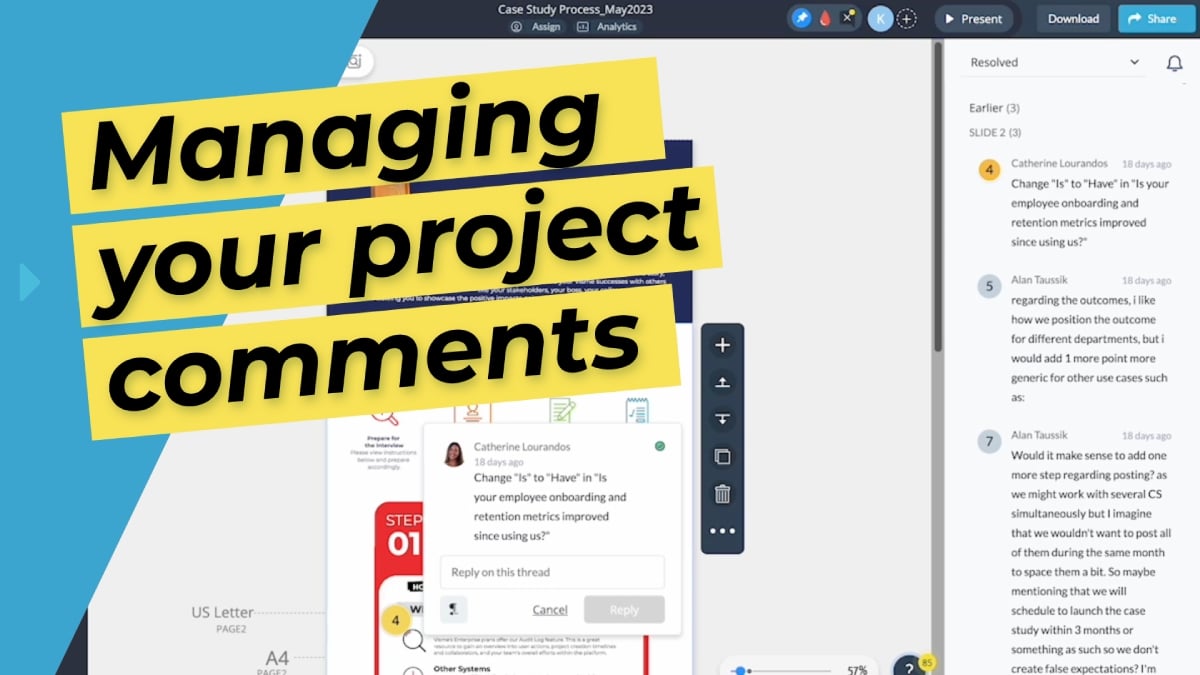Viewport: 1200px width, 675px height.
Task: Click the gray Reply button
Action: coord(624,610)
